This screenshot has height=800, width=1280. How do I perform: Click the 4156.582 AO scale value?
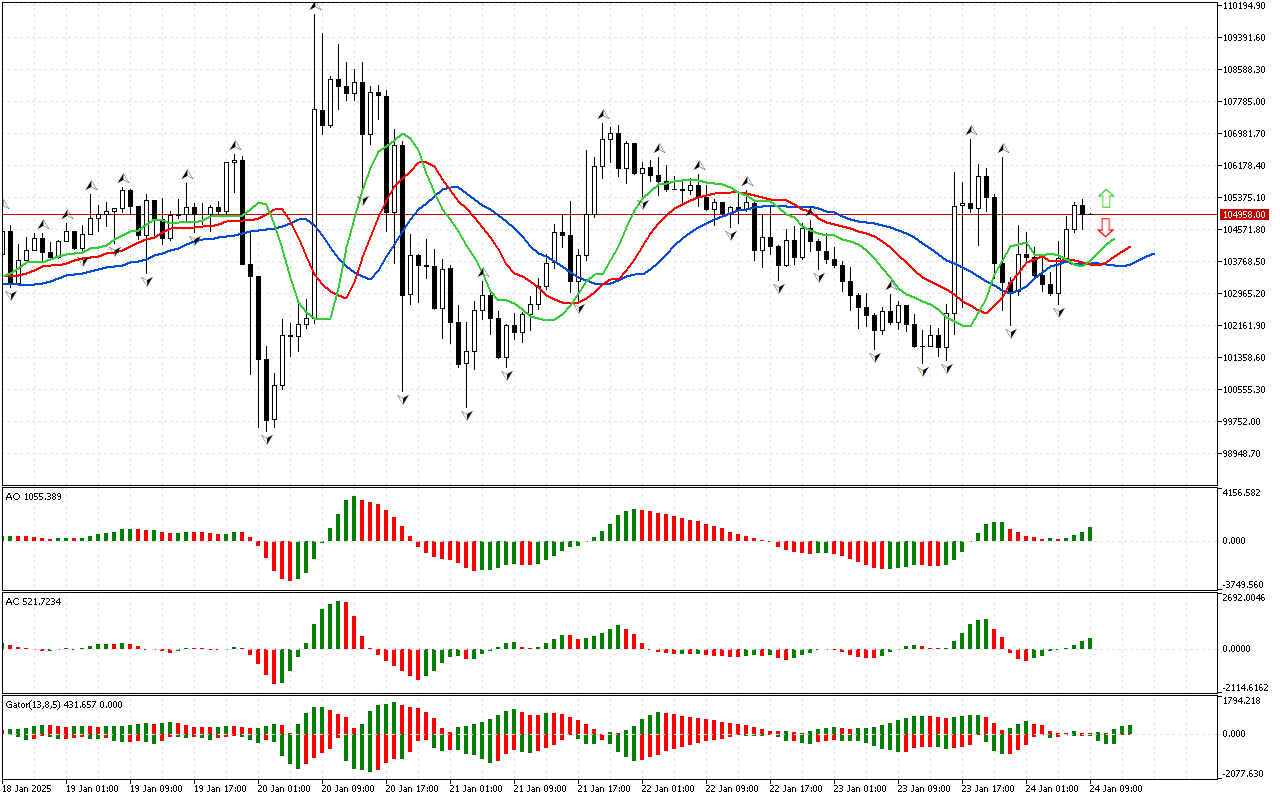click(1244, 493)
